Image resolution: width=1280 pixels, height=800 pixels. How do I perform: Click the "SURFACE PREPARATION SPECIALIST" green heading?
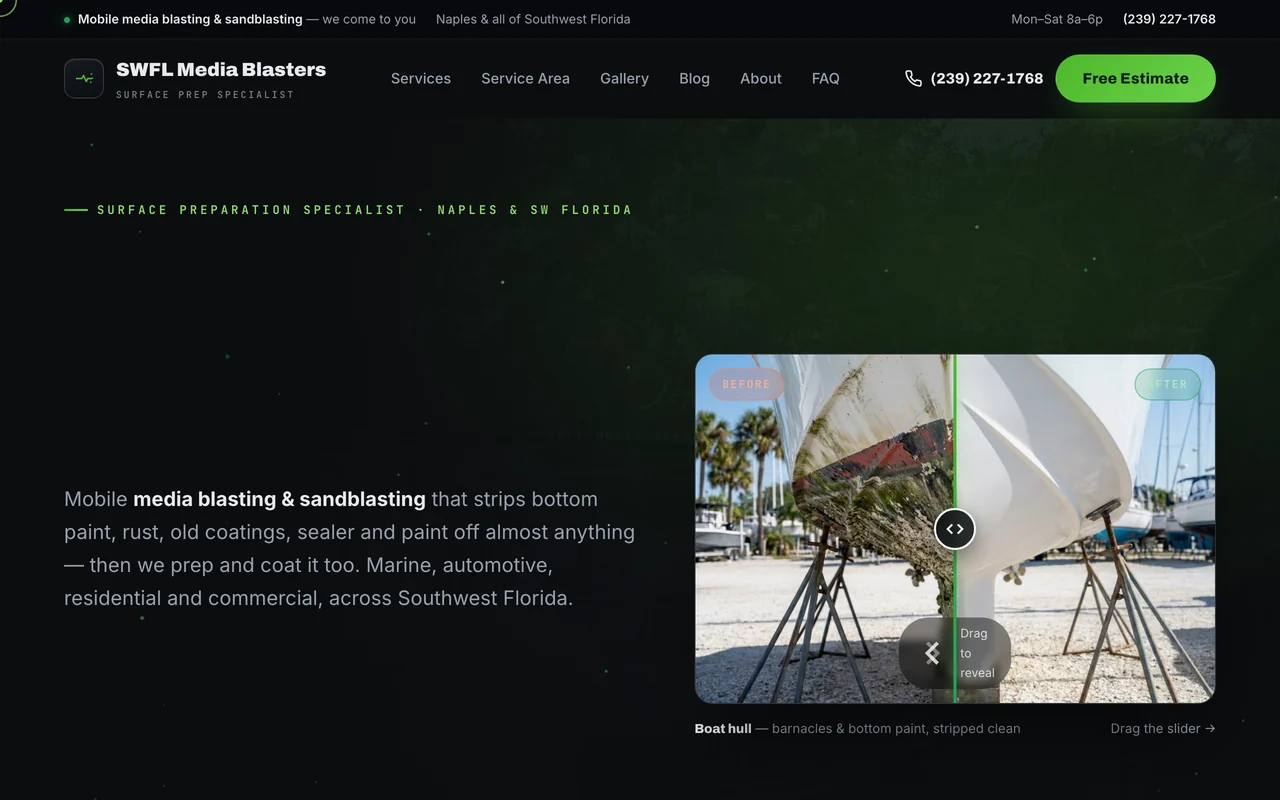coord(251,210)
